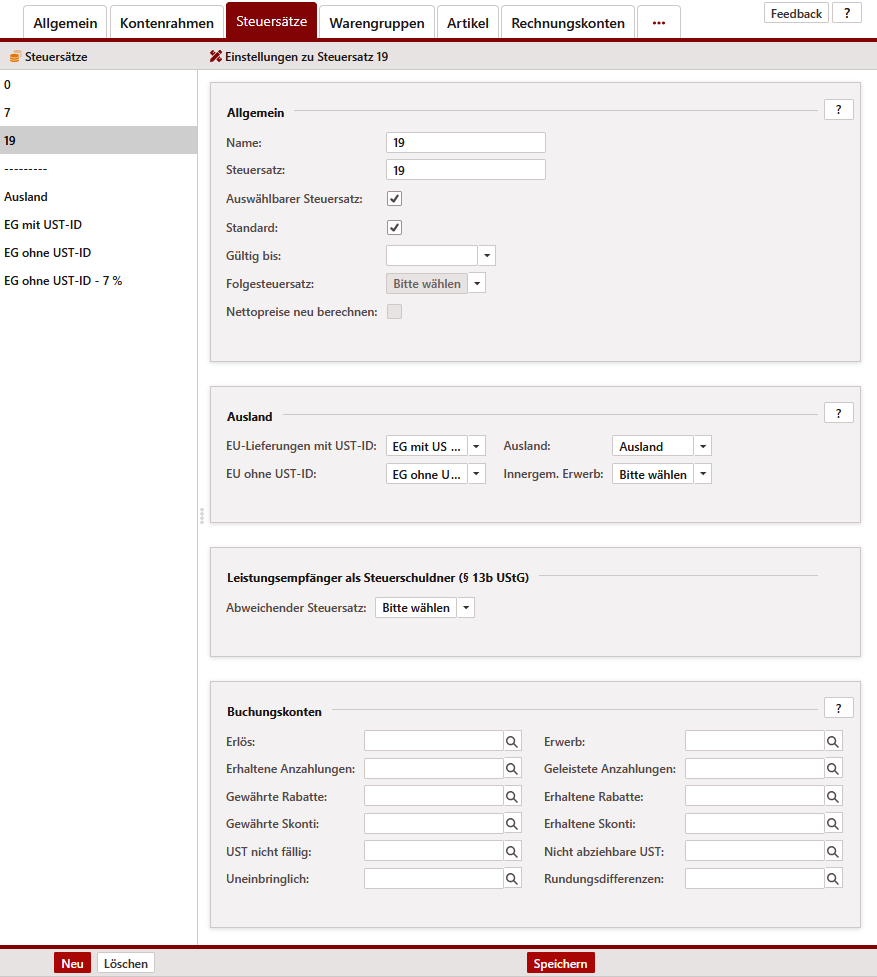Search accounts for Erhaltene Skonti

[833, 824]
